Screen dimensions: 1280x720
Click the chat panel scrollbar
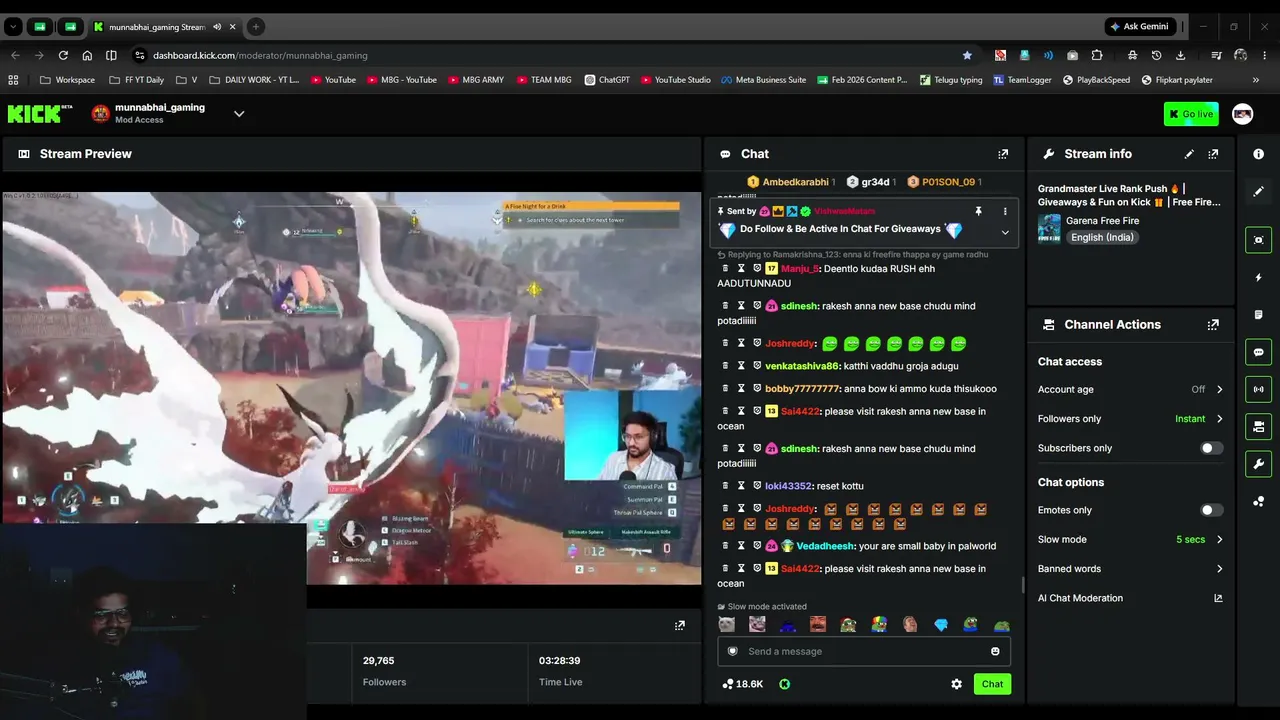point(1021,585)
